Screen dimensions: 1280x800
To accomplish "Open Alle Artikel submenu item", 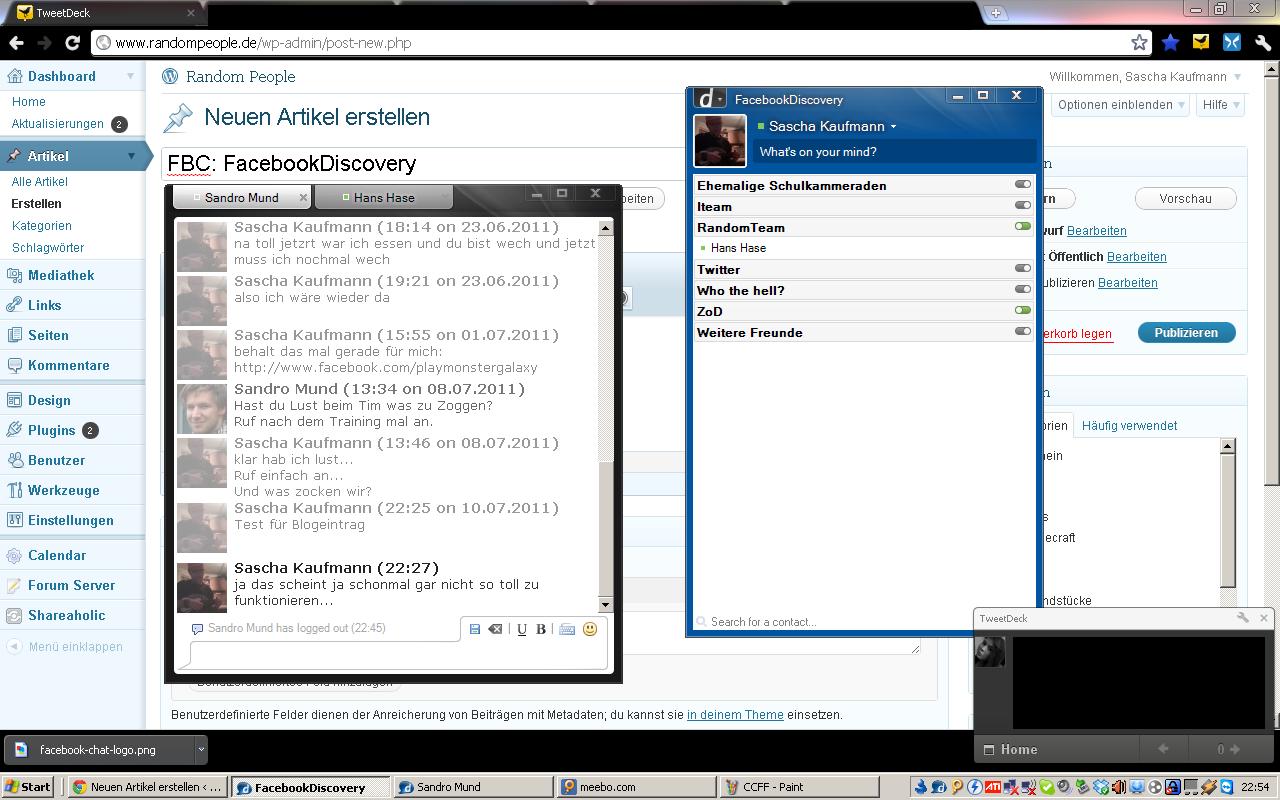I will click(40, 182).
